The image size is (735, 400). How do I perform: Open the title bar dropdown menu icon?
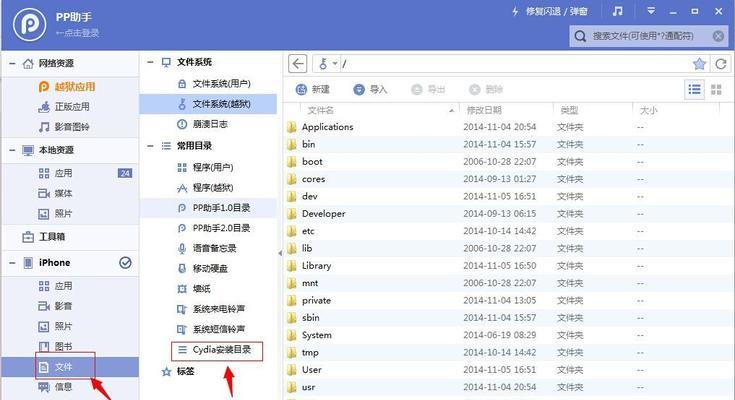tap(651, 11)
